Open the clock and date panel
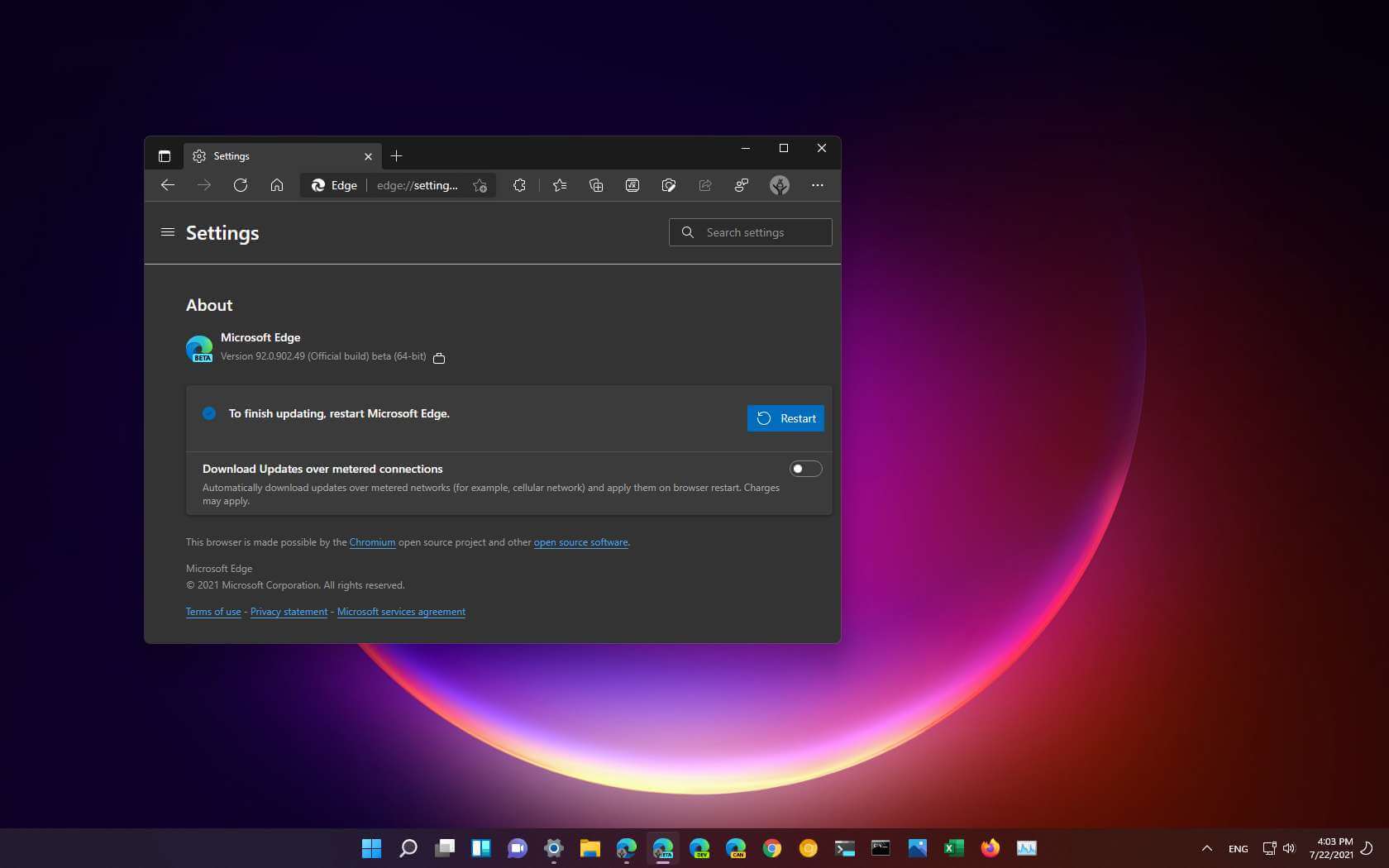The width and height of the screenshot is (1389, 868). 1332,848
